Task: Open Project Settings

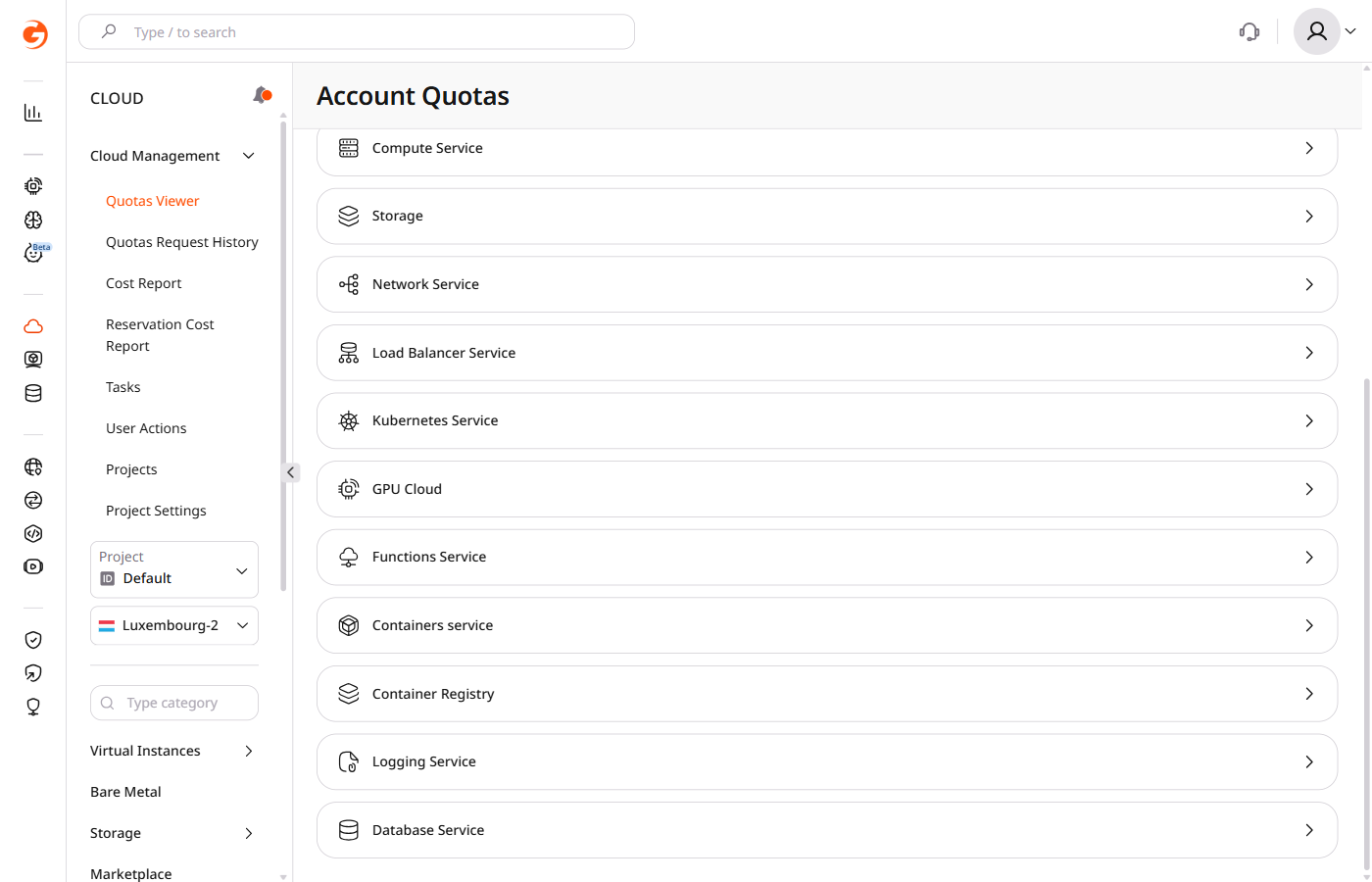Action: pos(156,511)
